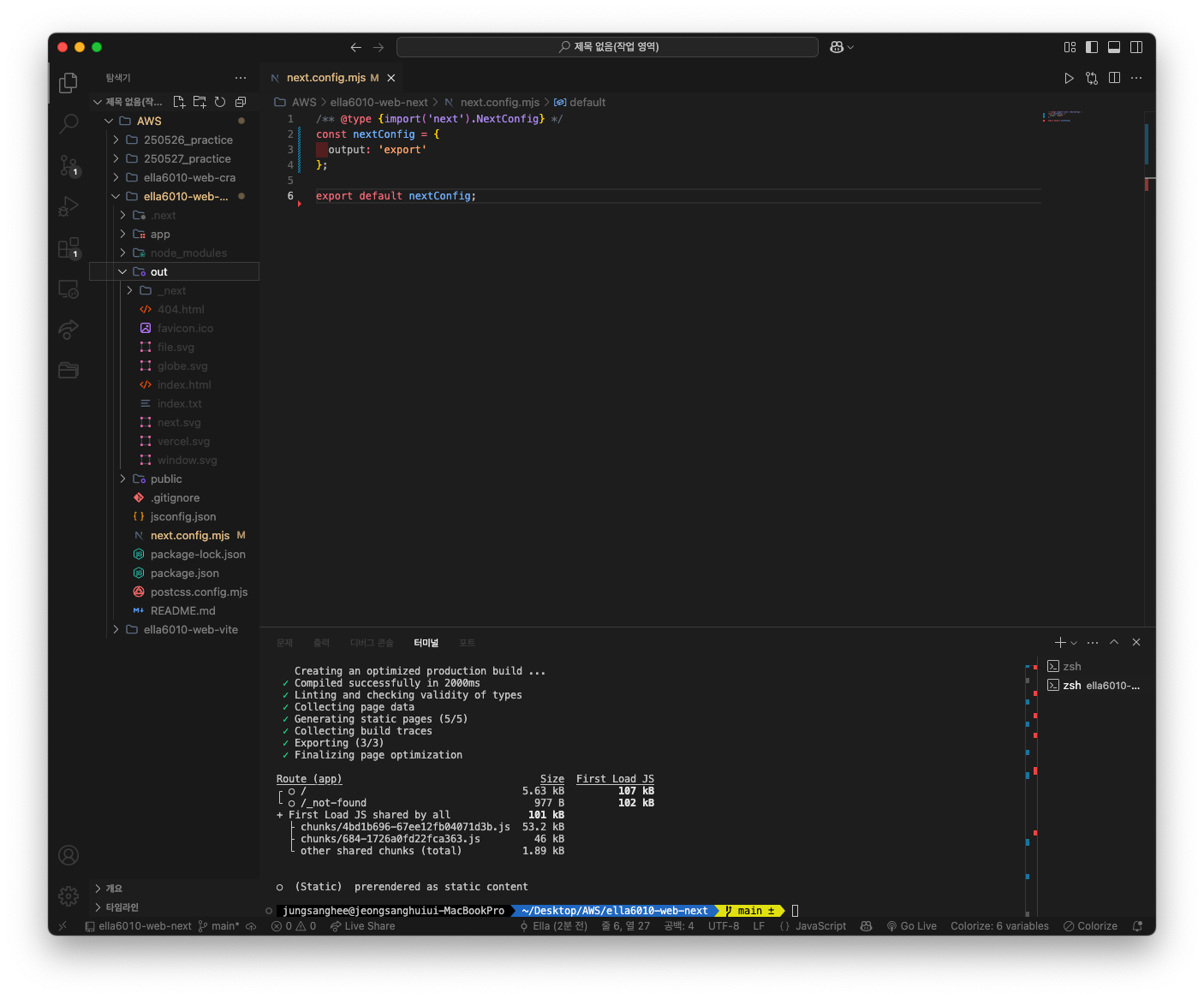Screen dimensions: 1204x999
Task: Click the ella6010-web-next breadcrumb
Action: pos(379,102)
